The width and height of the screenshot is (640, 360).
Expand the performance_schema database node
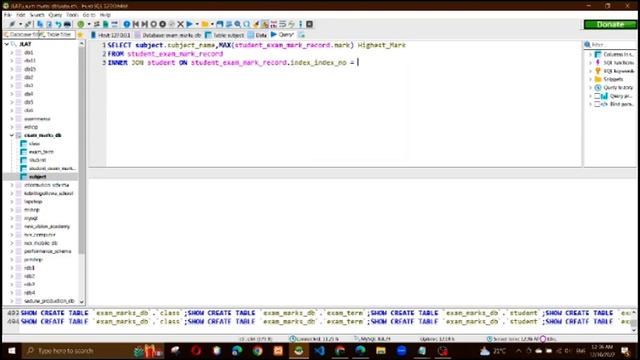(x=12, y=251)
